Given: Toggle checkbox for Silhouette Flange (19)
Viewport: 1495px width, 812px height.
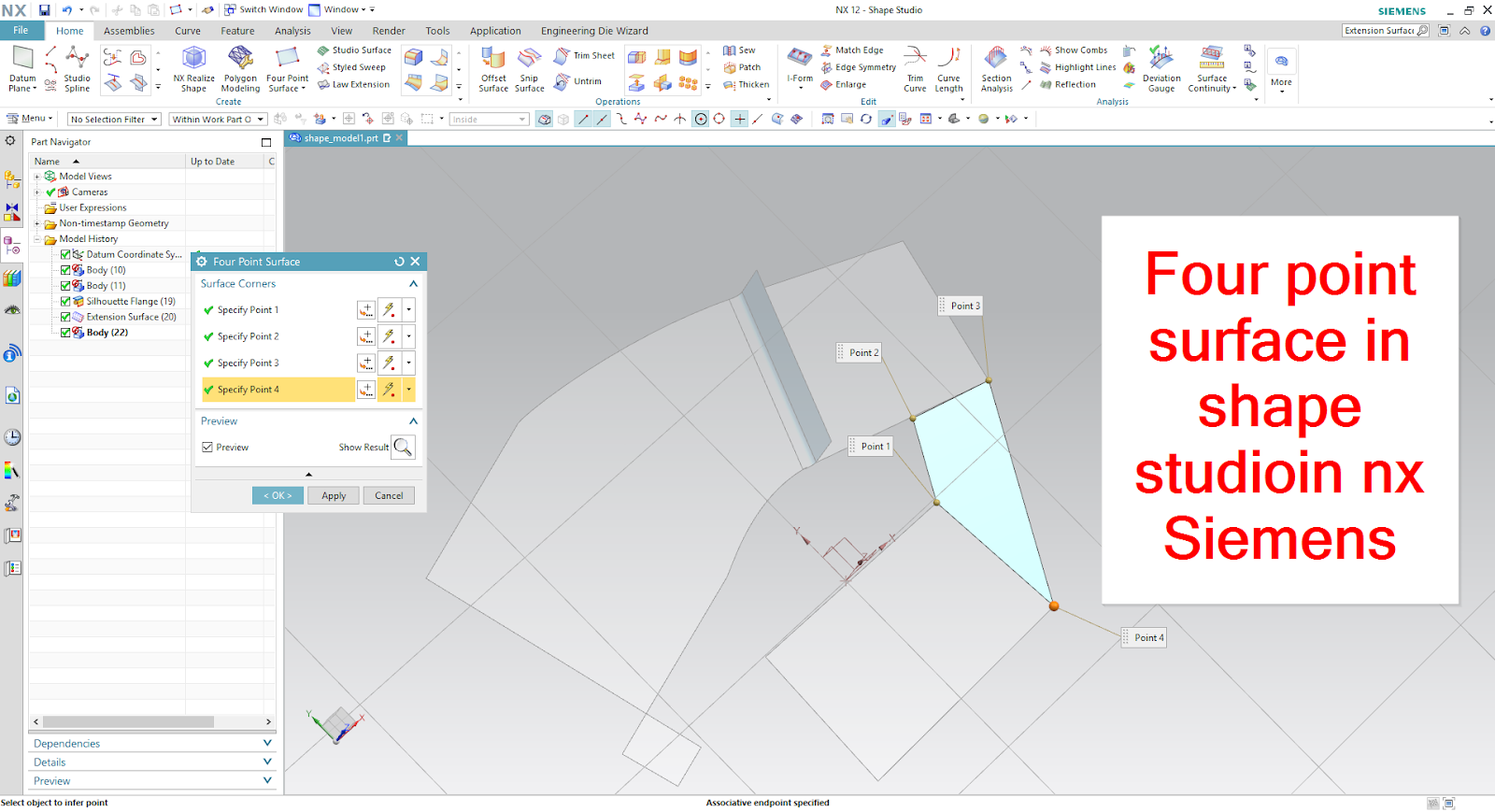Looking at the screenshot, I should pyautogui.click(x=65, y=302).
